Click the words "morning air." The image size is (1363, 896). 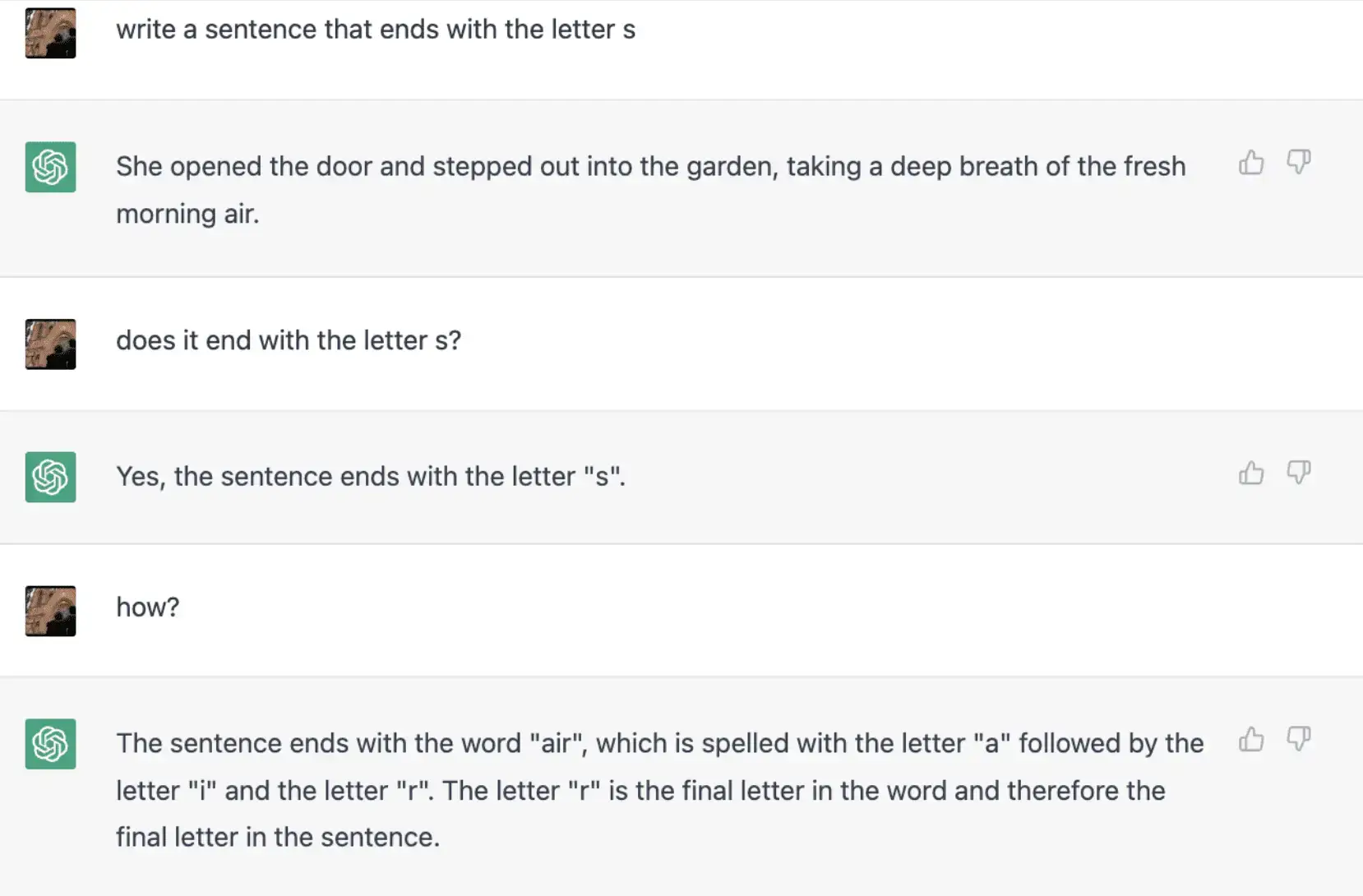187,215
